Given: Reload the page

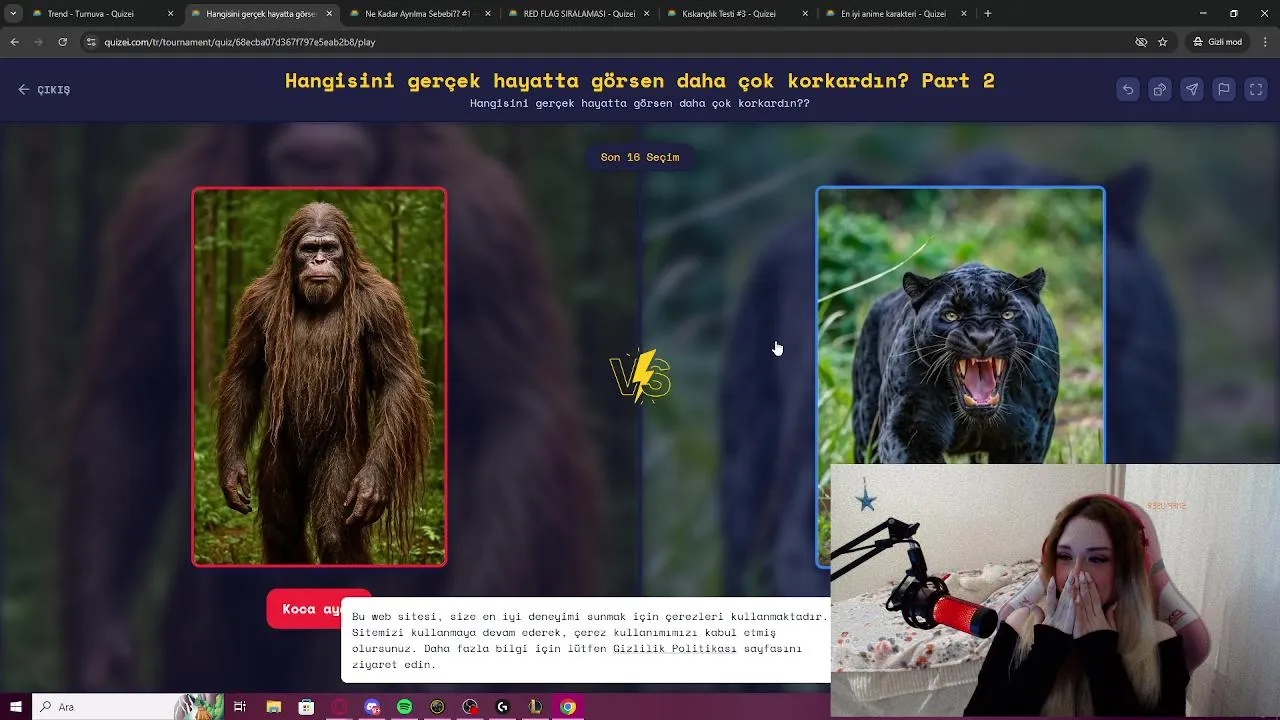Looking at the screenshot, I should (x=62, y=42).
